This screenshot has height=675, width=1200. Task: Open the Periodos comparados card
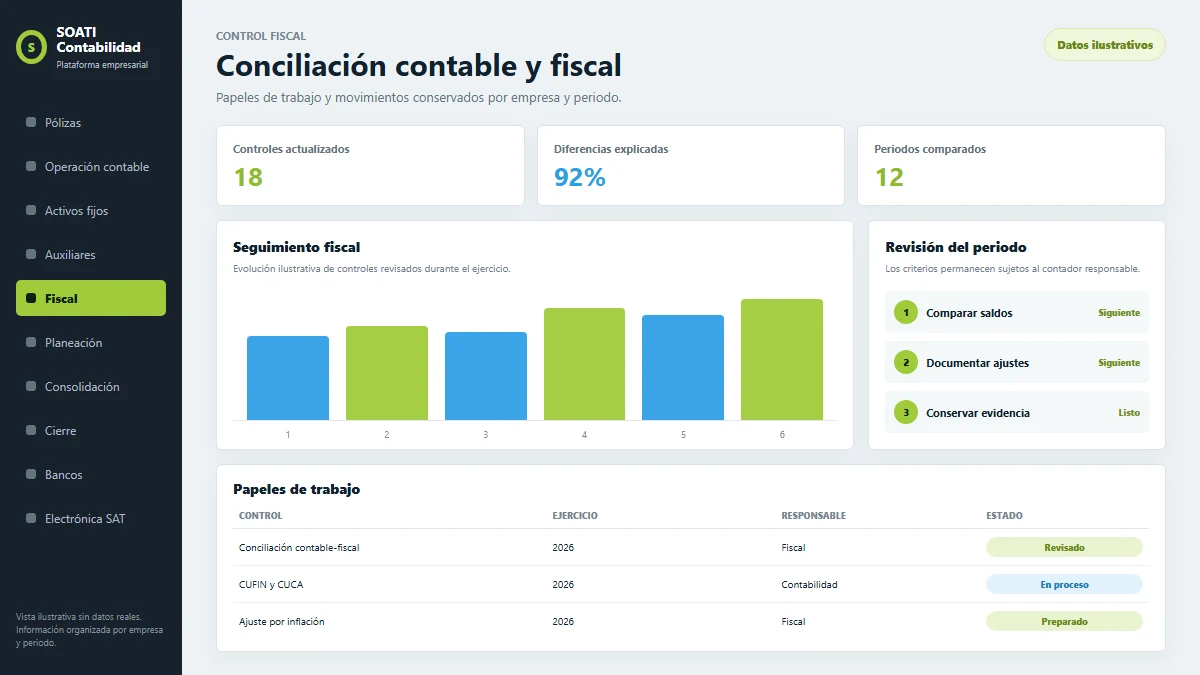coord(1011,166)
